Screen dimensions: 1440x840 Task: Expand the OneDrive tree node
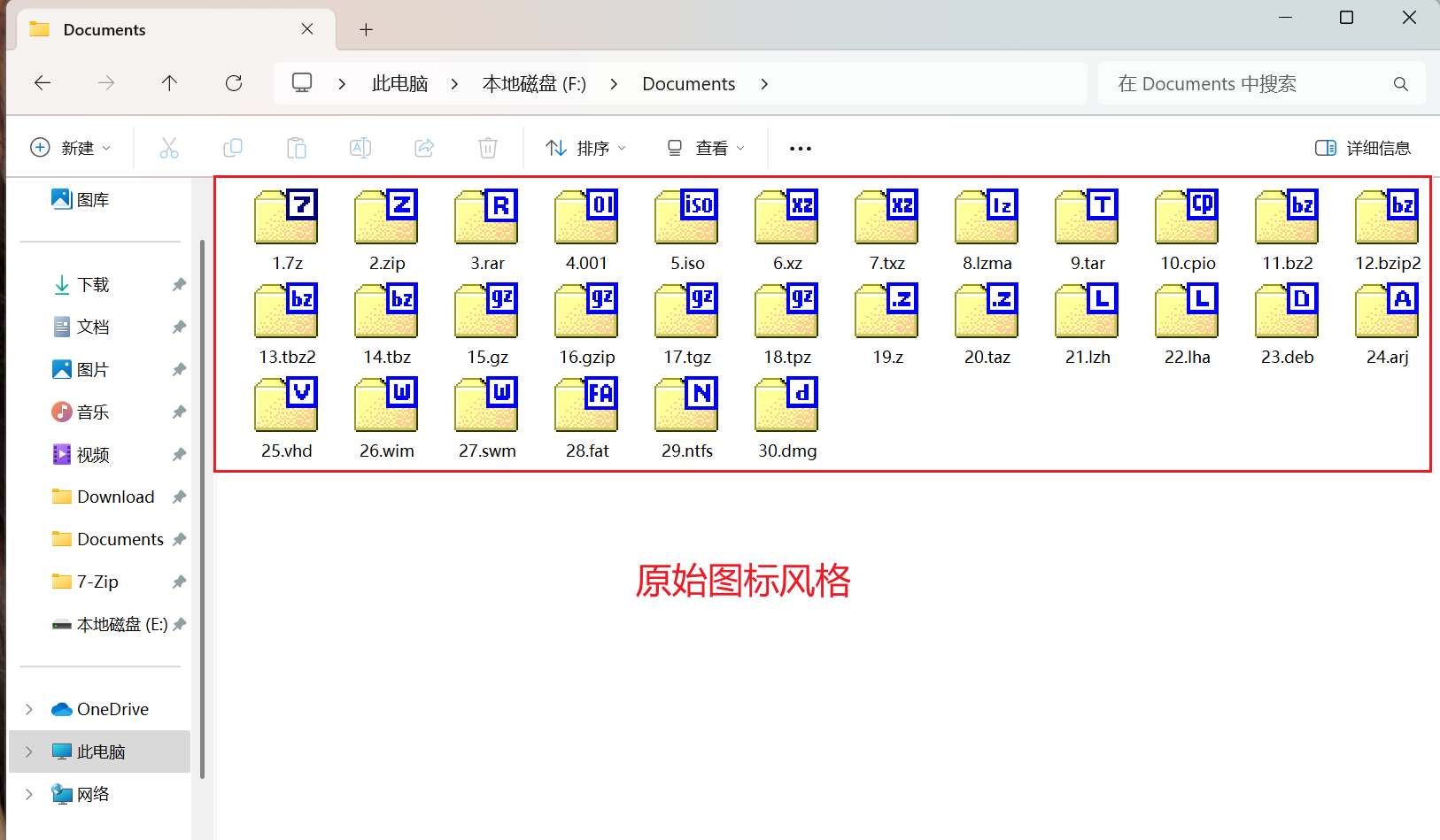coord(29,710)
